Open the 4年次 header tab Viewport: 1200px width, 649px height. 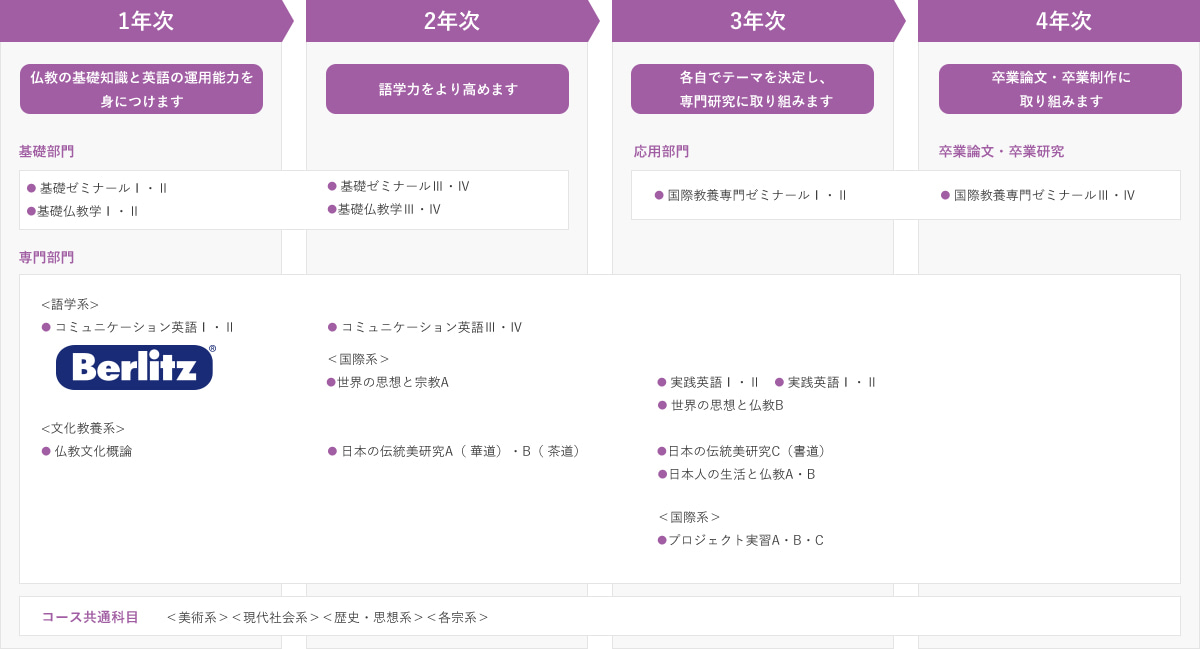pyautogui.click(x=1064, y=21)
